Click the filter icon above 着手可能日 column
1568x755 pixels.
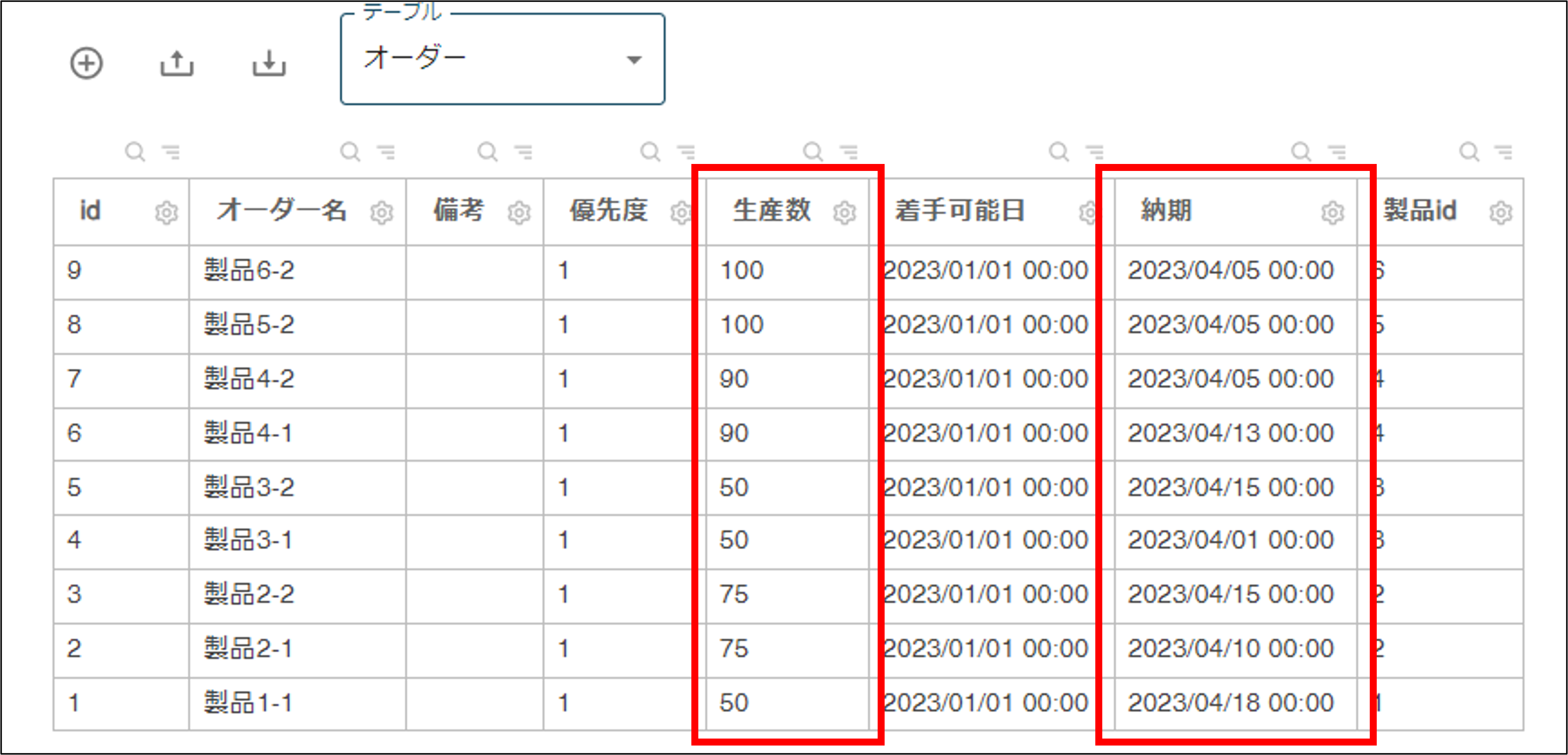(x=1095, y=151)
